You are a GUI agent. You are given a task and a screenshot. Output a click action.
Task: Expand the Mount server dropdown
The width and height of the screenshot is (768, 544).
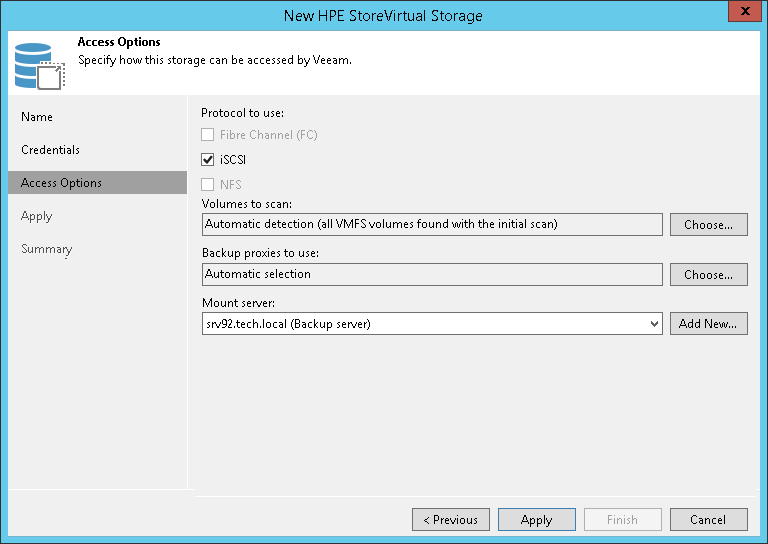[654, 324]
